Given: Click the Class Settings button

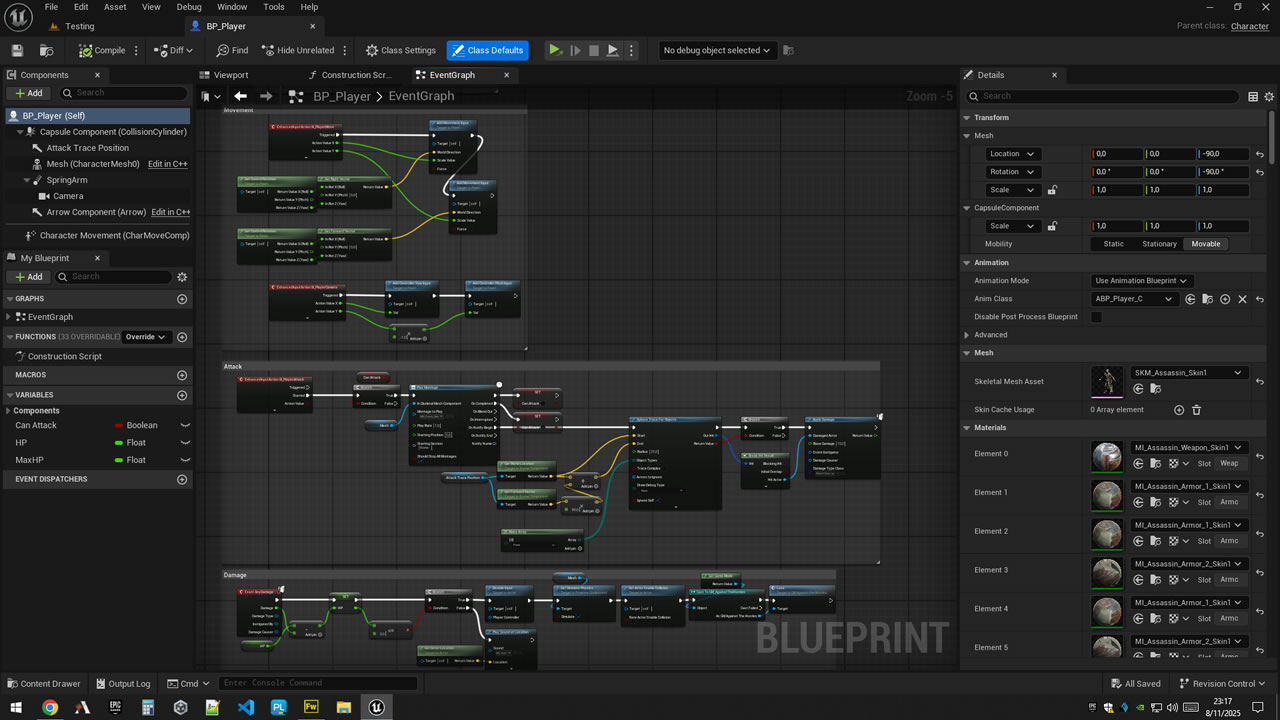Looking at the screenshot, I should click(x=401, y=50).
